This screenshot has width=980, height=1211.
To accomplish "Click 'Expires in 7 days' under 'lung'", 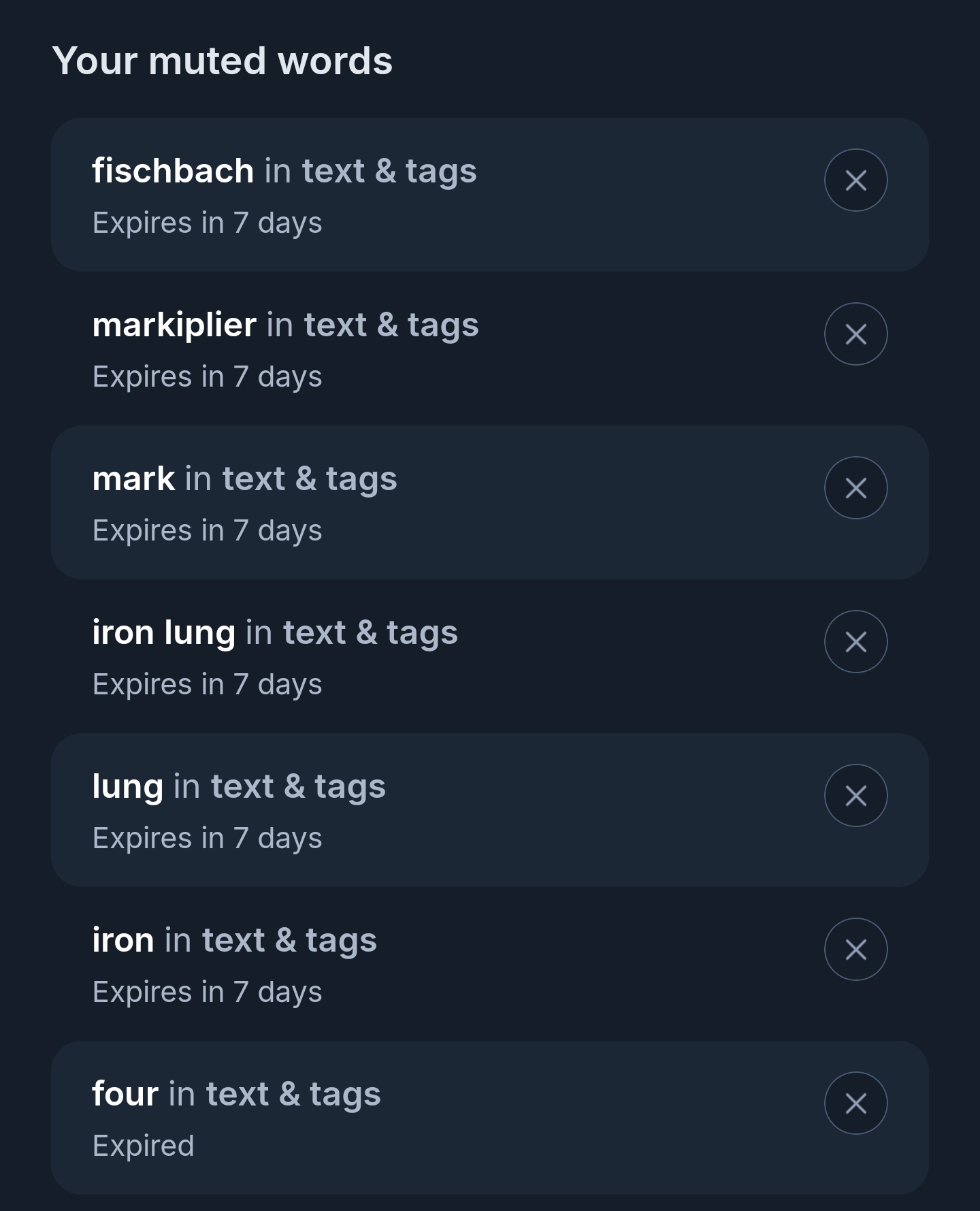I will coord(207,838).
